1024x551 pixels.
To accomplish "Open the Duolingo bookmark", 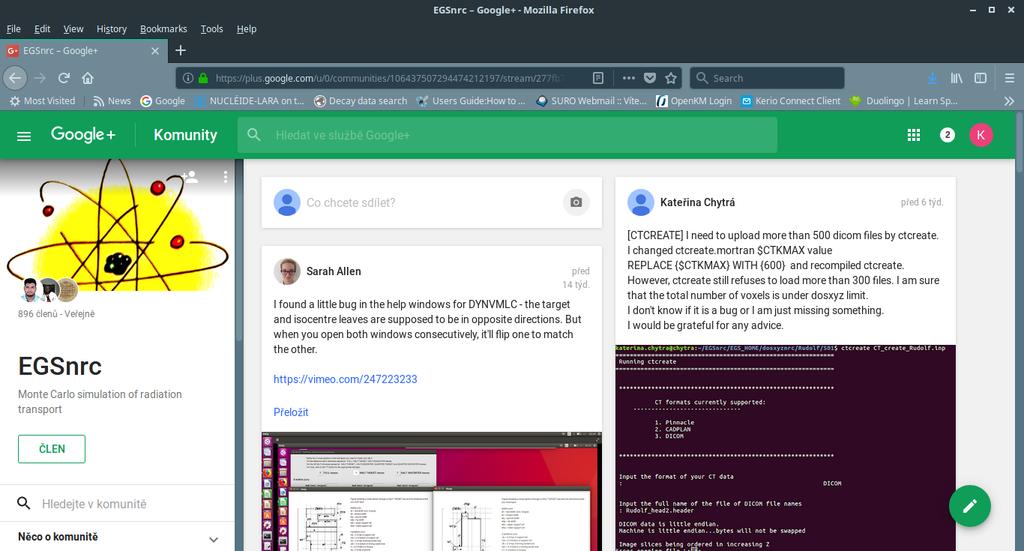I will pyautogui.click(x=904, y=101).
